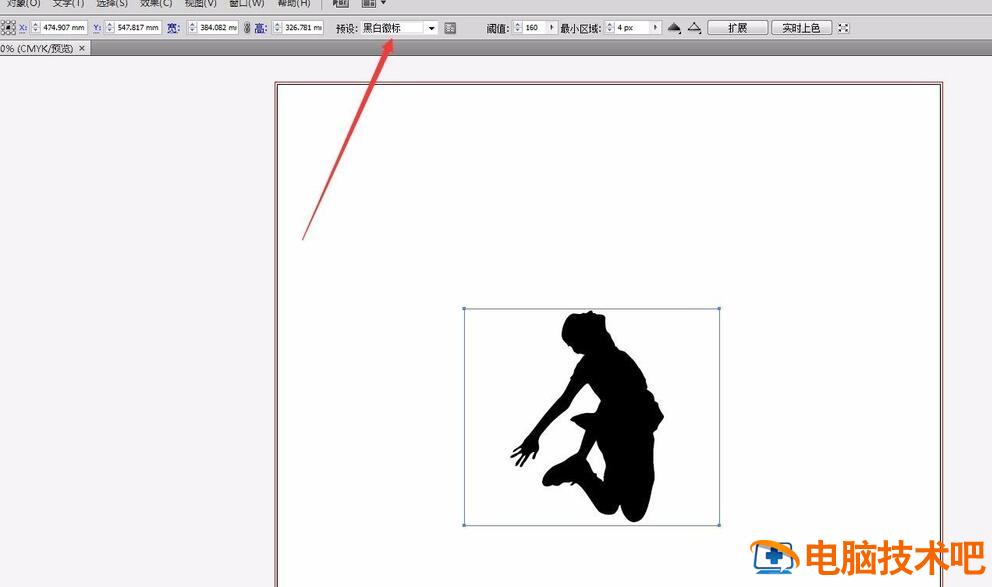Click the 高 height stepper arrows
Image resolution: width=992 pixels, height=587 pixels.
pyautogui.click(x=277, y=28)
